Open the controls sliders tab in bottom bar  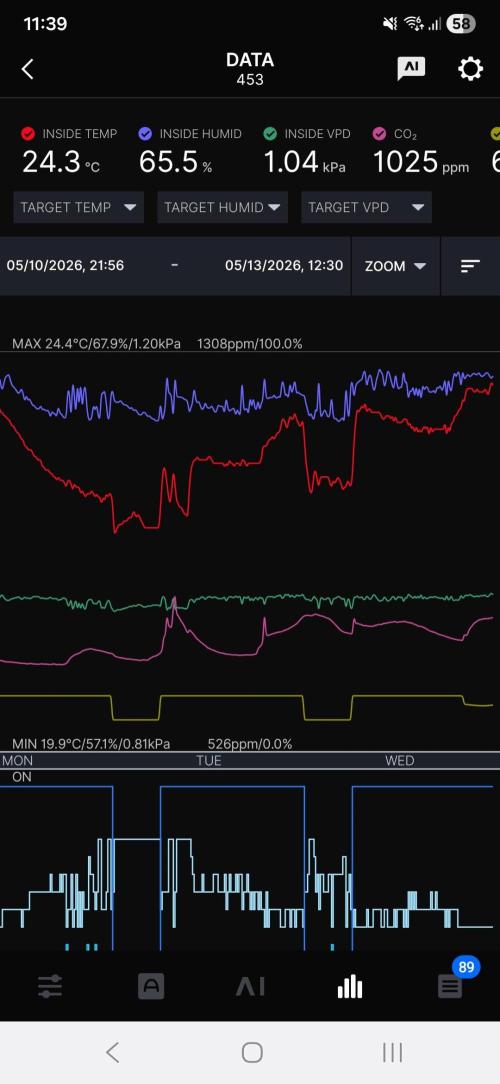point(50,986)
